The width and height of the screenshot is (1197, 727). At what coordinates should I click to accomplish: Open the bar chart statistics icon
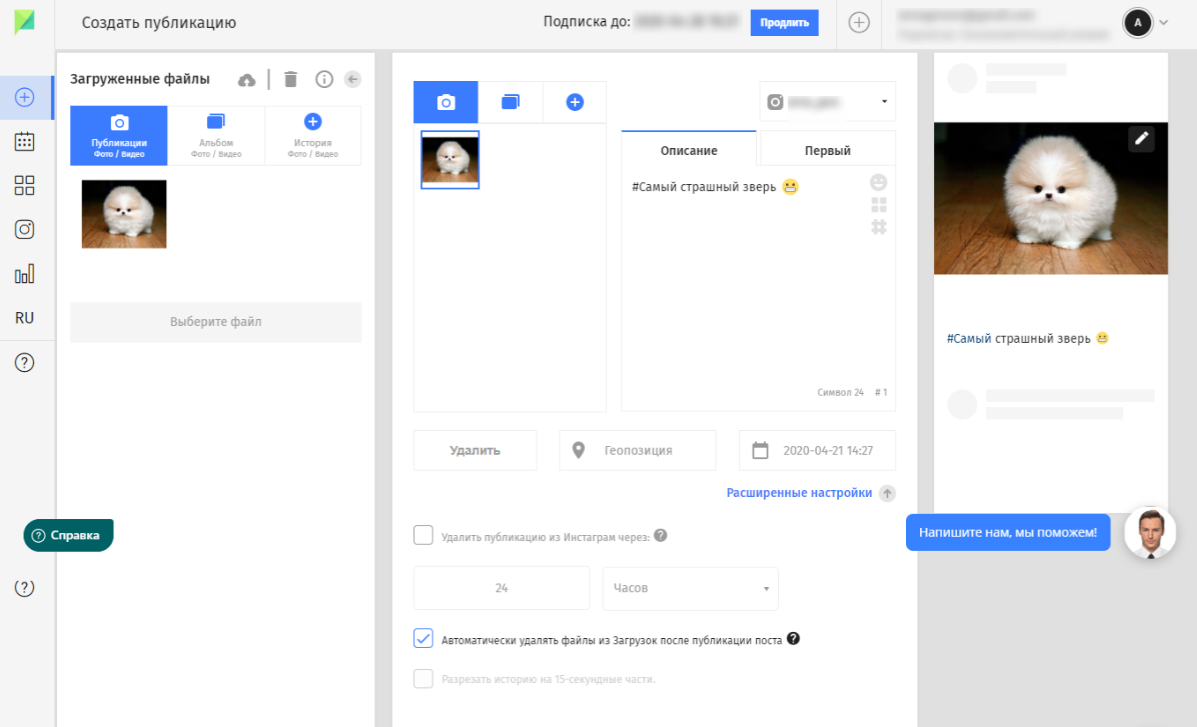(x=24, y=274)
